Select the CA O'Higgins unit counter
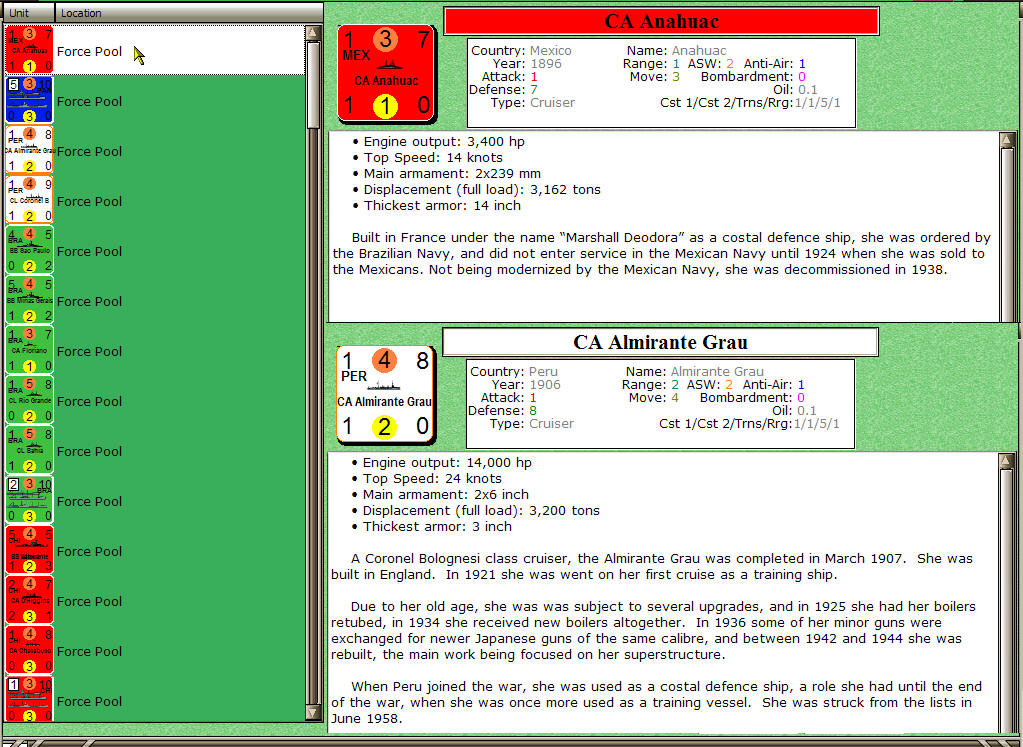 (29, 600)
